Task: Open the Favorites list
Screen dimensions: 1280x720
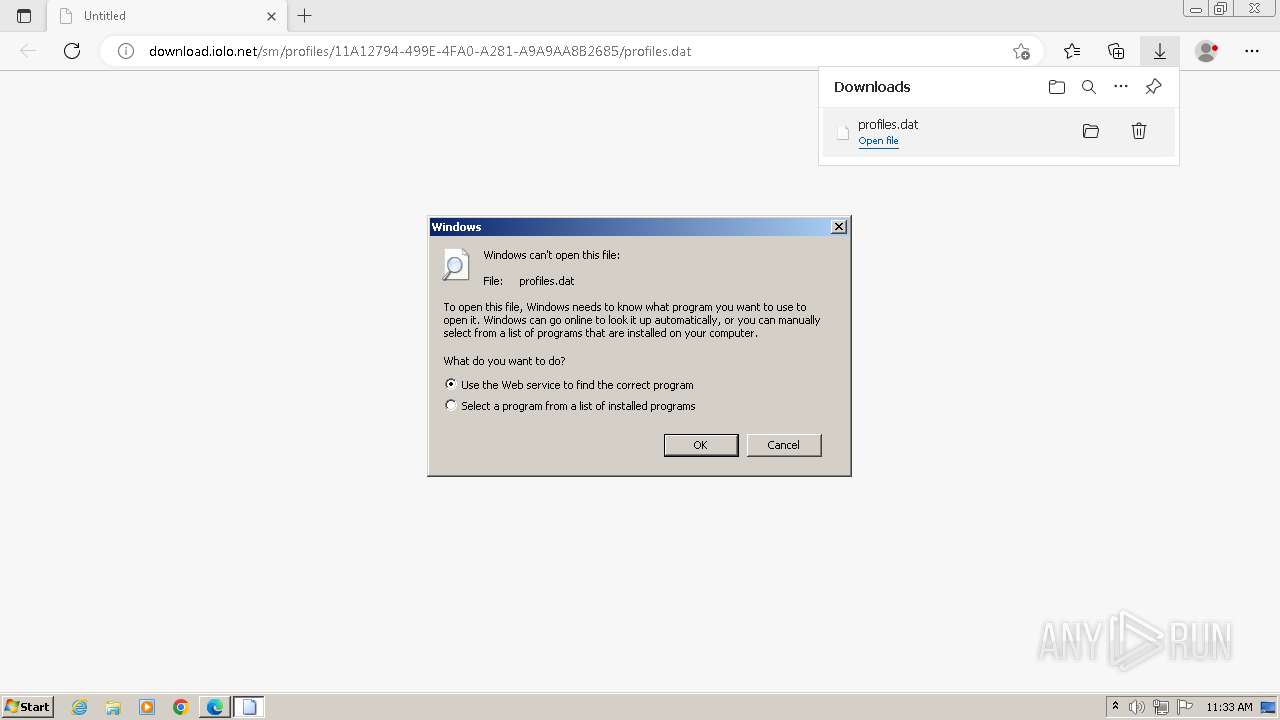Action: click(1072, 51)
